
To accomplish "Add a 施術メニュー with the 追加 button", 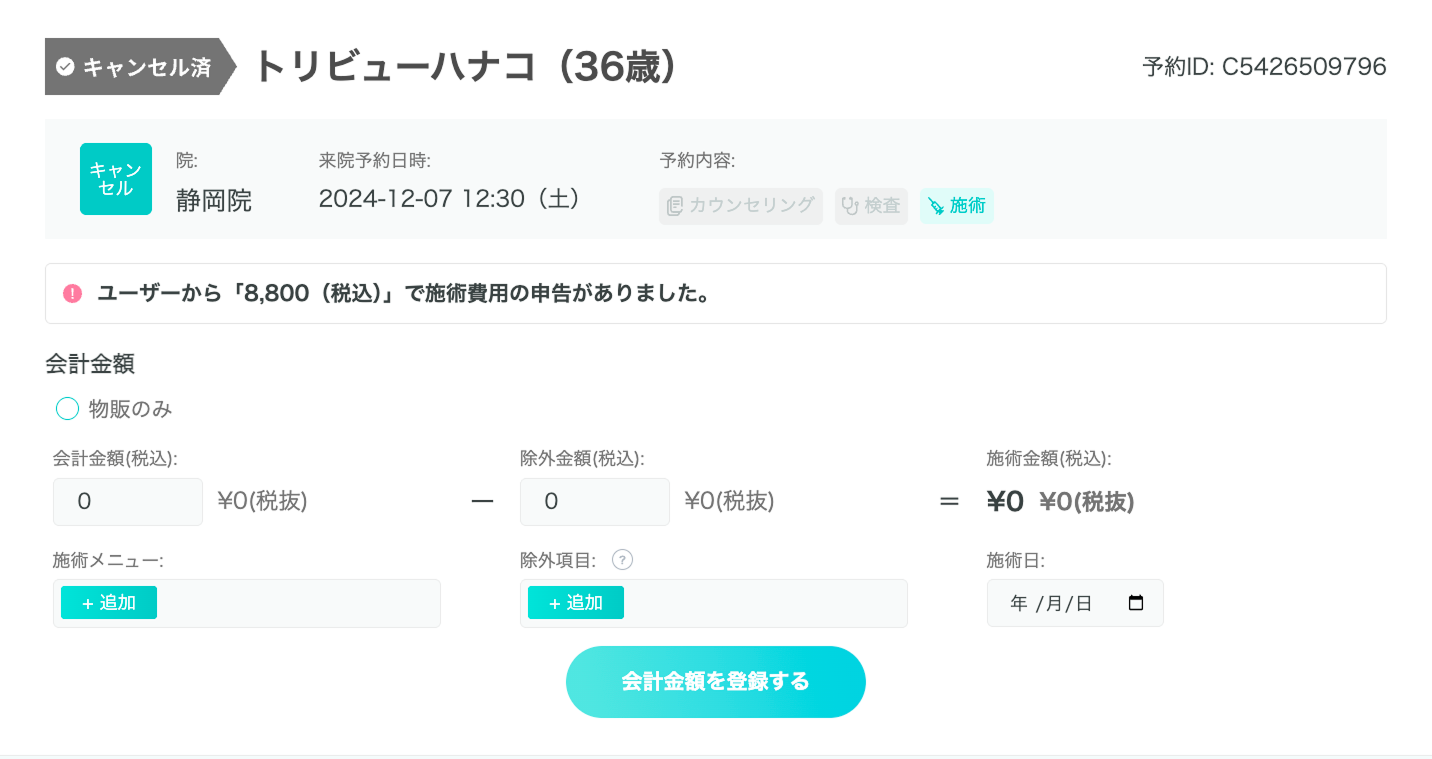I will 109,603.
